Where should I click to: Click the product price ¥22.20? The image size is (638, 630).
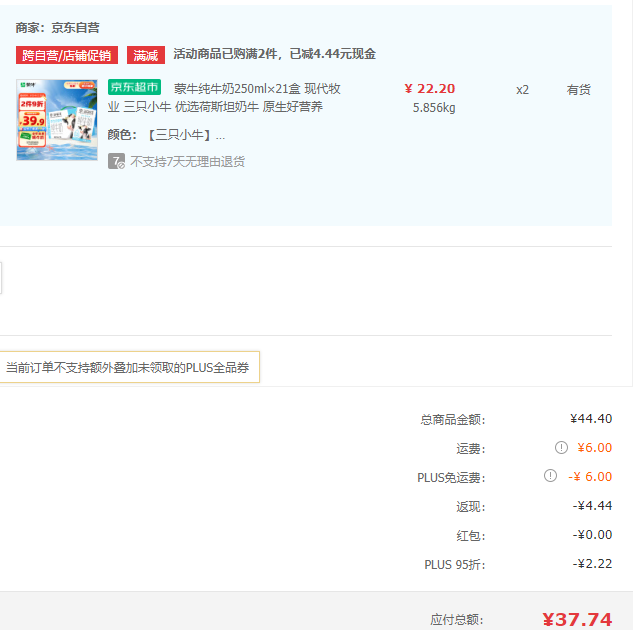coord(430,89)
